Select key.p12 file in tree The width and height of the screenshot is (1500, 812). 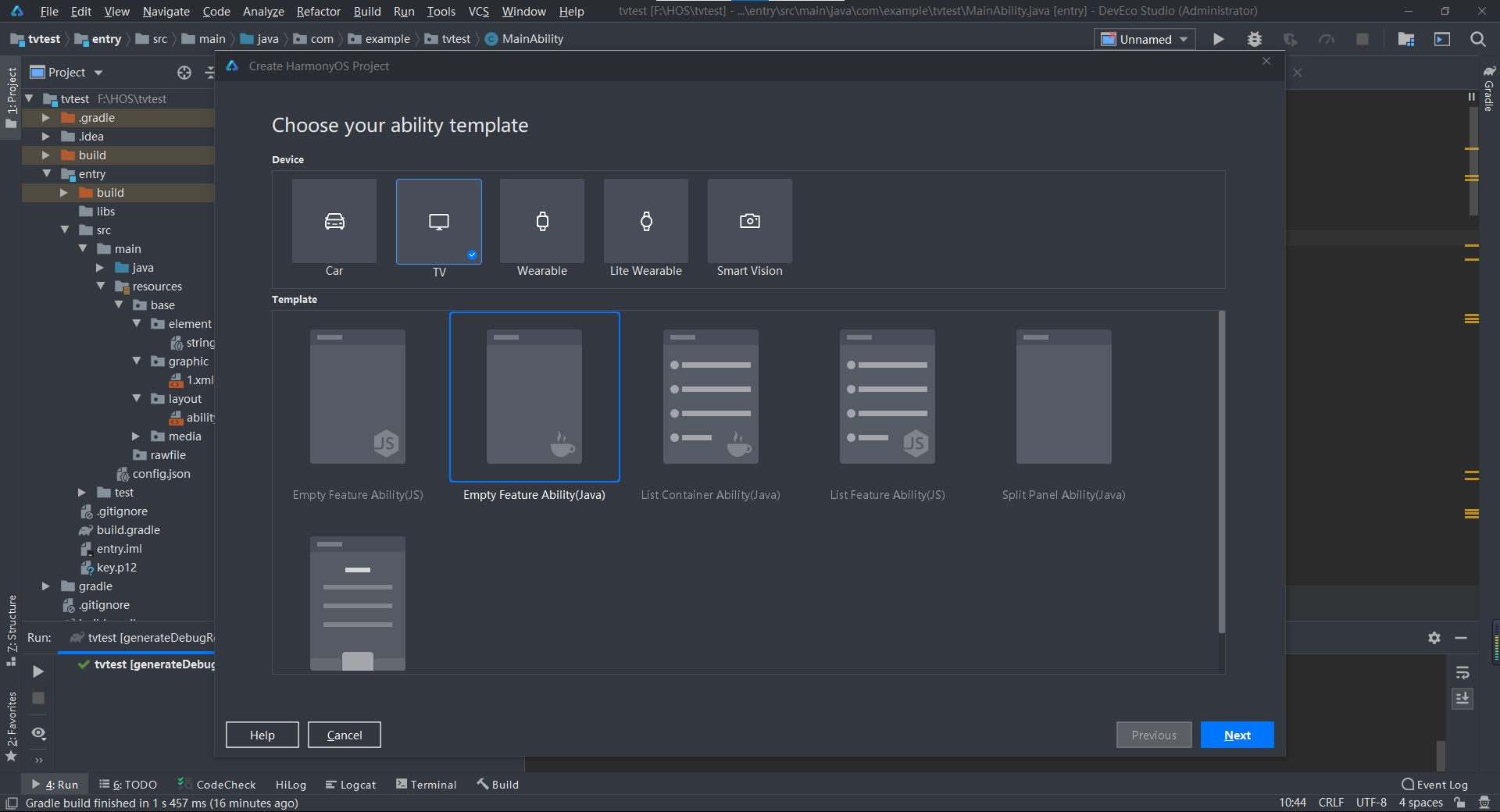point(109,568)
